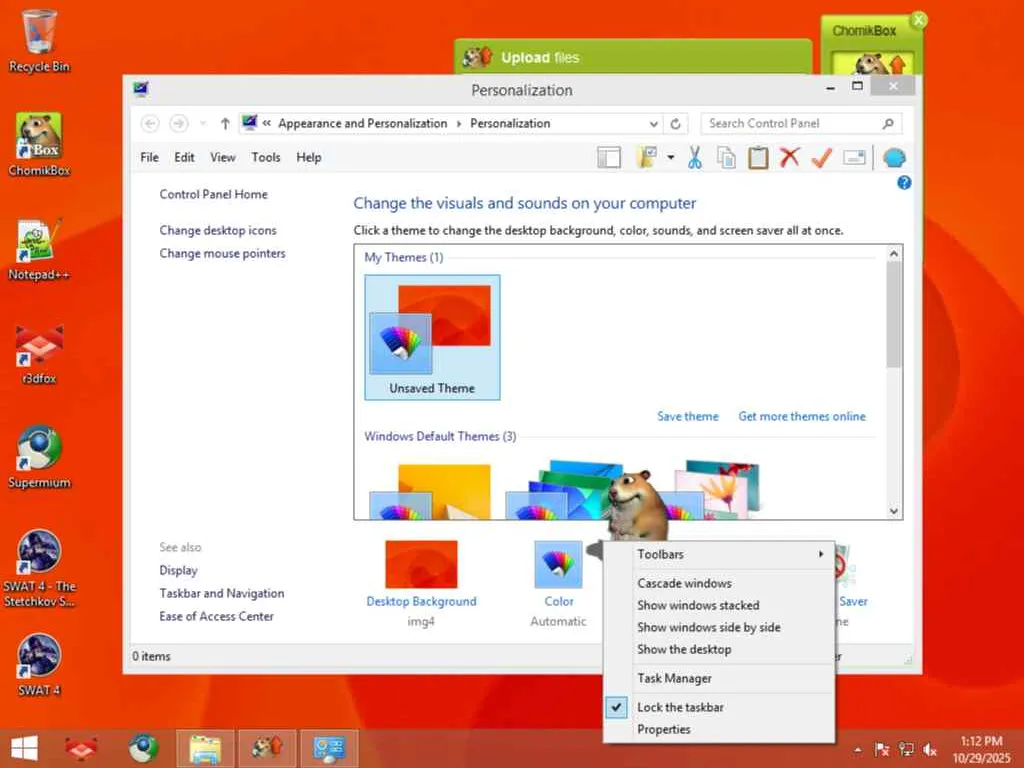
Task: Open Supermium from the taskbar
Action: click(143, 748)
